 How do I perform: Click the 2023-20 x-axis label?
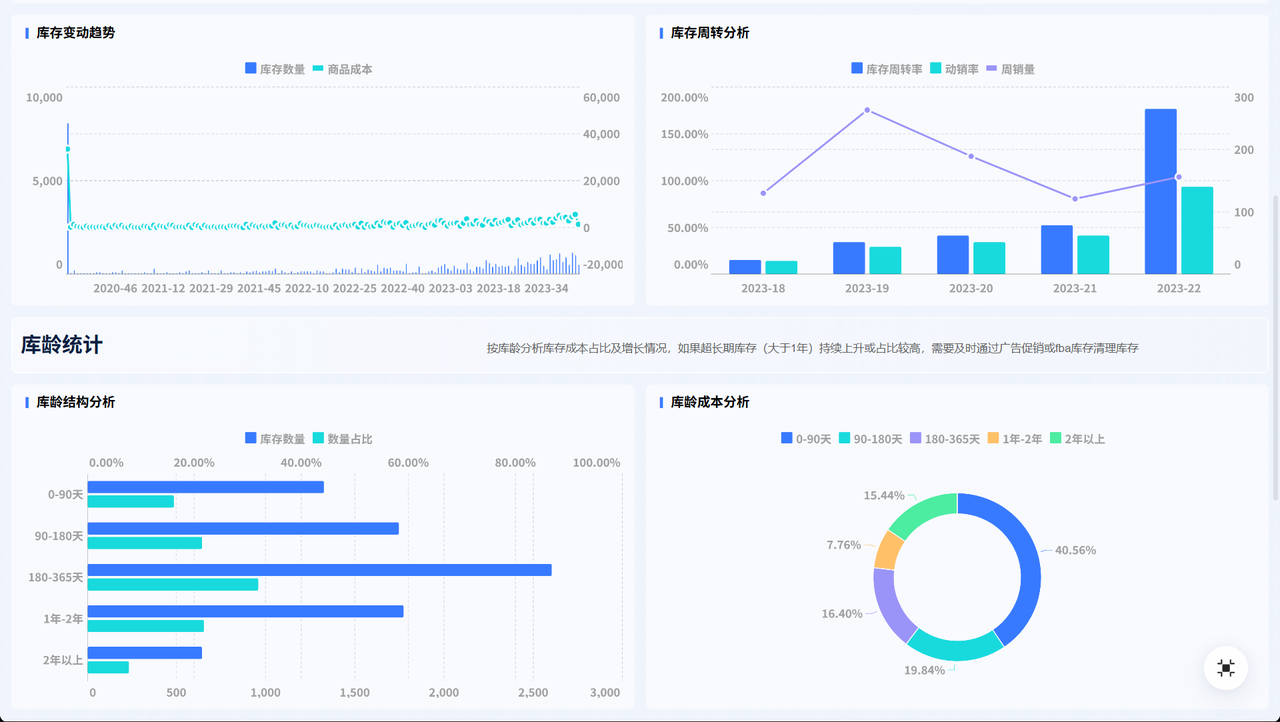pos(971,289)
